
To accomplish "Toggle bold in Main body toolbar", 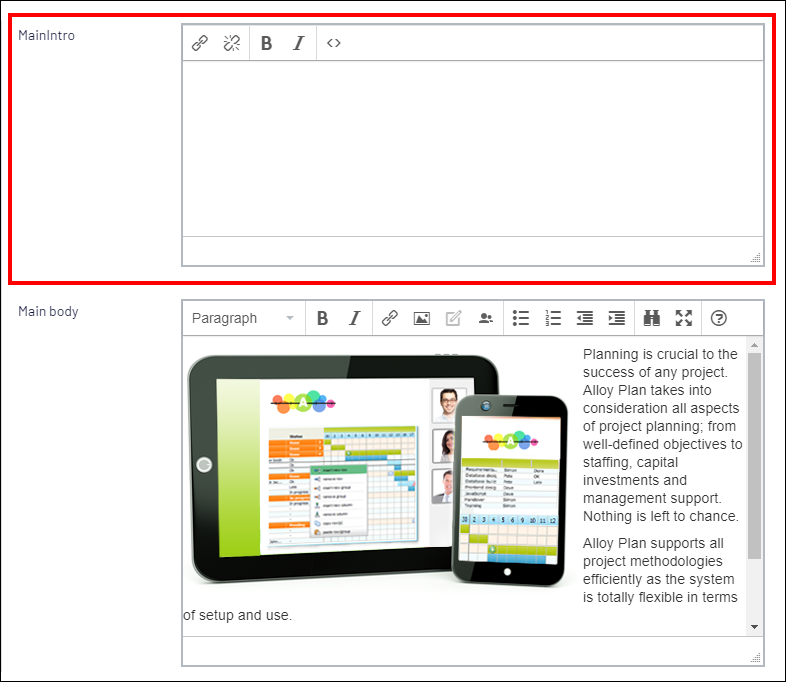I will point(323,318).
